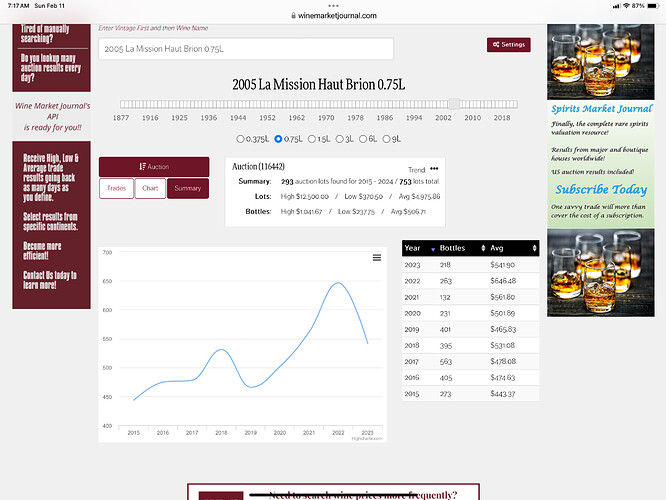Click the Trend three-dots icon
The image size is (666, 500).
click(x=434, y=169)
